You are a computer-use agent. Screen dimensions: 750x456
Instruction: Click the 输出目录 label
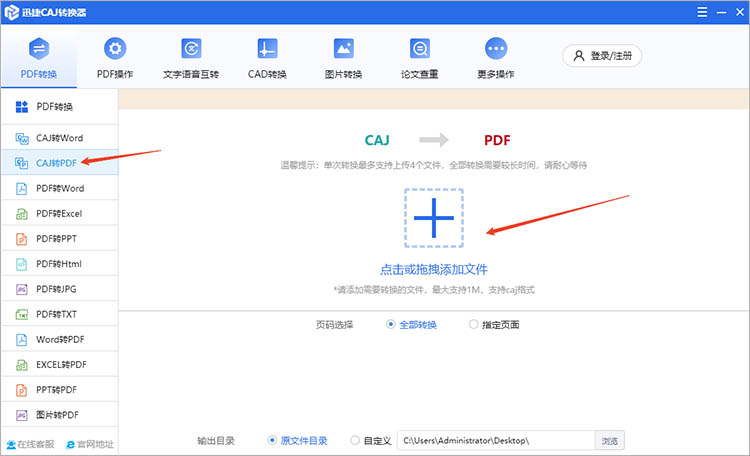pyautogui.click(x=216, y=441)
